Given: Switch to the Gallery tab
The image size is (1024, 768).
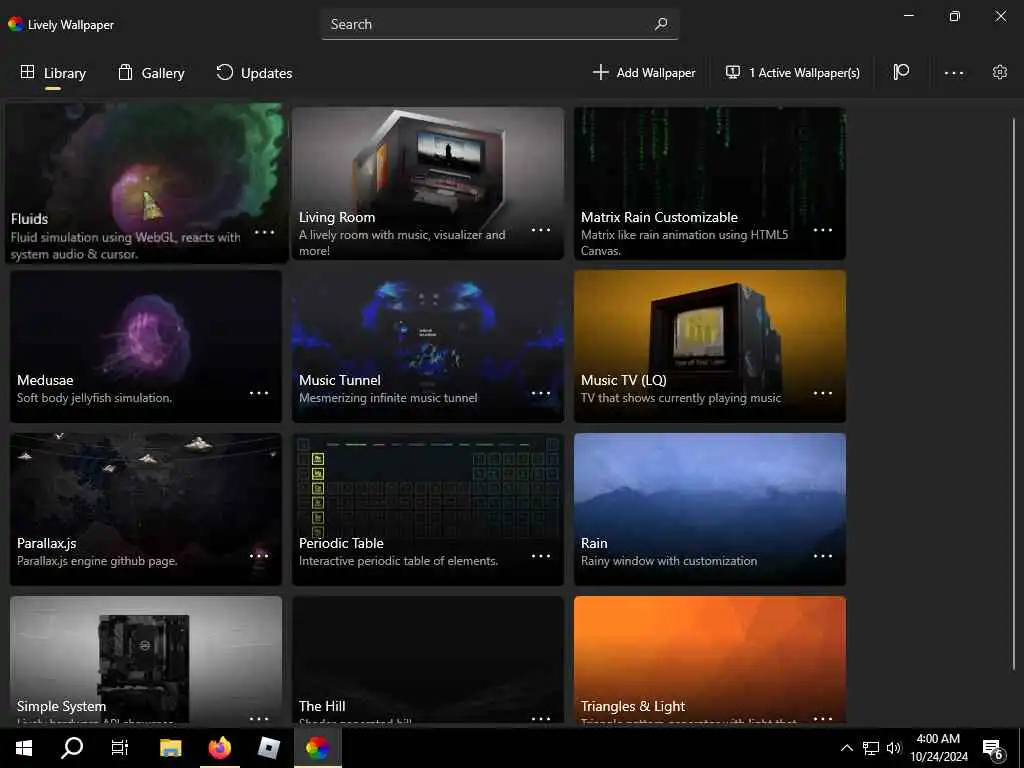Looking at the screenshot, I should coord(151,72).
